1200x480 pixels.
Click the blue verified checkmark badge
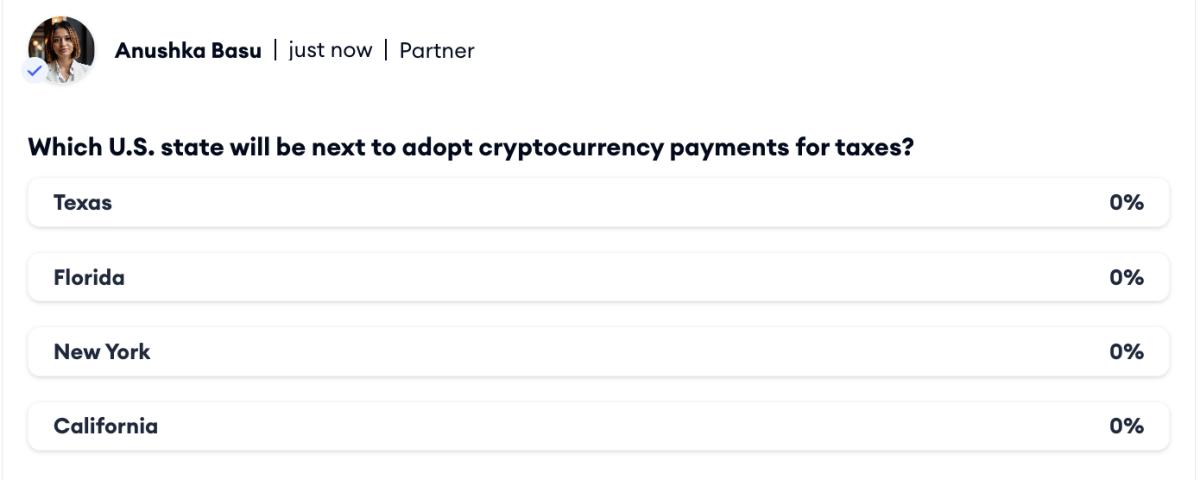coord(36,71)
